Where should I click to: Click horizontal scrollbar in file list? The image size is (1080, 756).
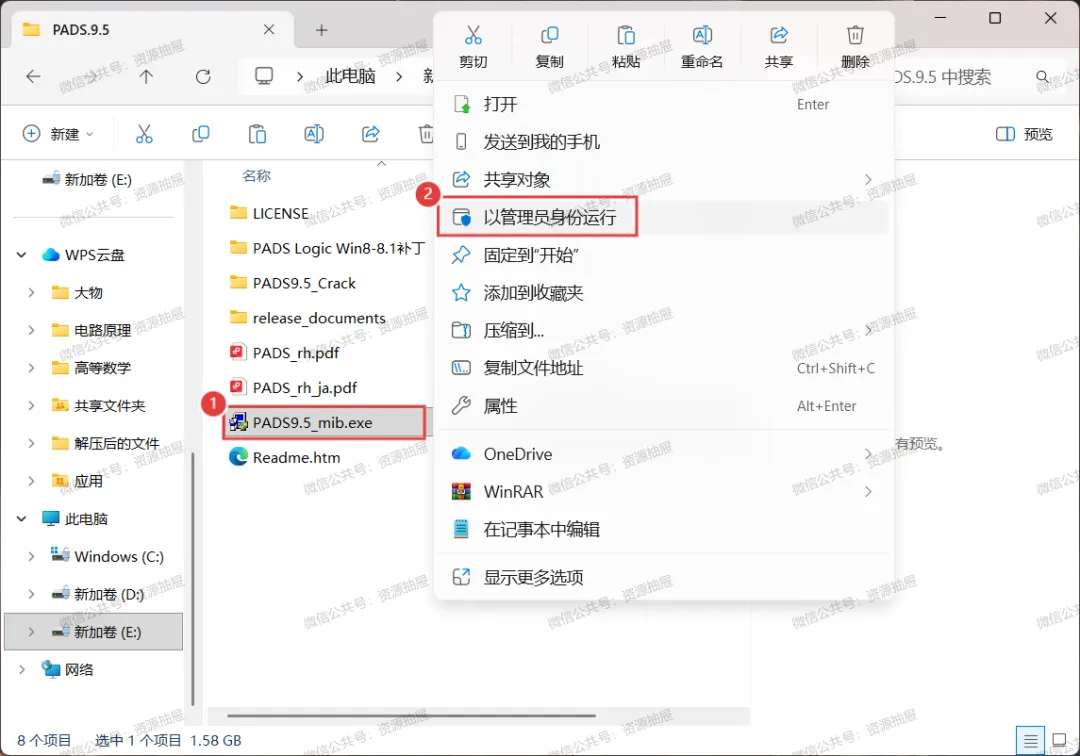click(411, 715)
